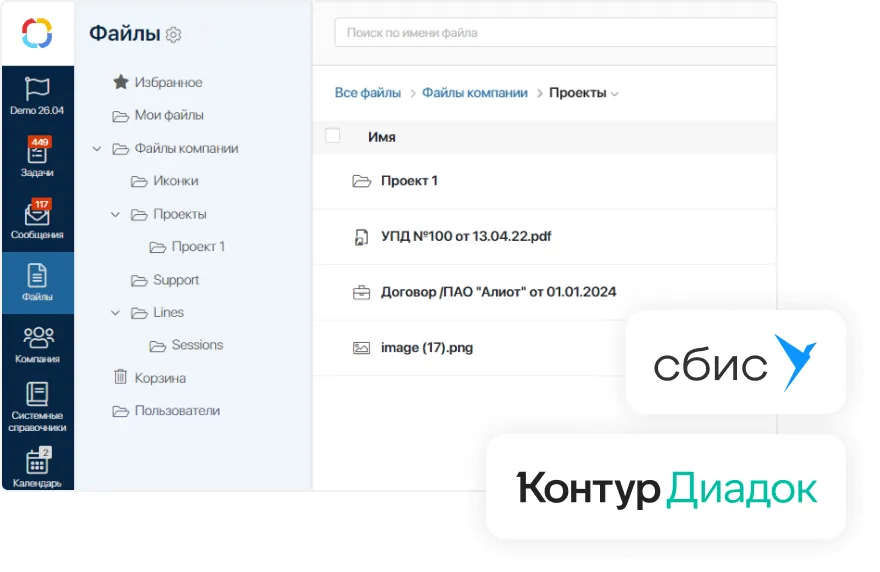Open Корзина in the file tree
The height and width of the screenshot is (572, 880).
[160, 378]
